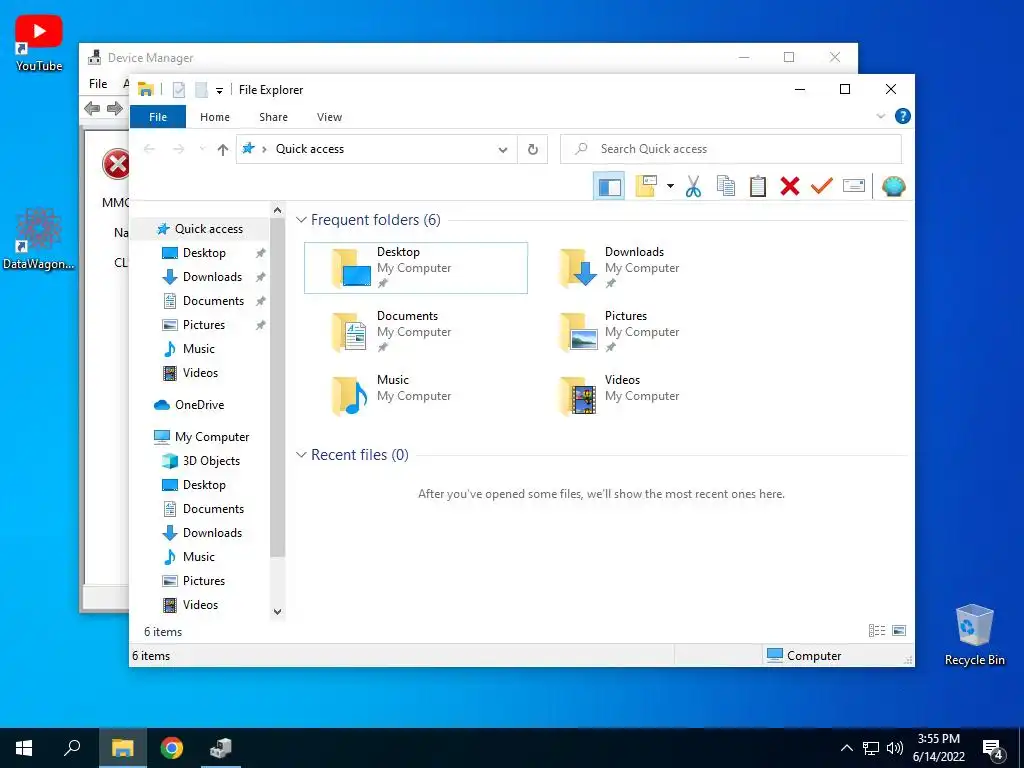This screenshot has height=768, width=1024.
Task: Open Classic Explorer settings shell icon
Action: click(893, 187)
